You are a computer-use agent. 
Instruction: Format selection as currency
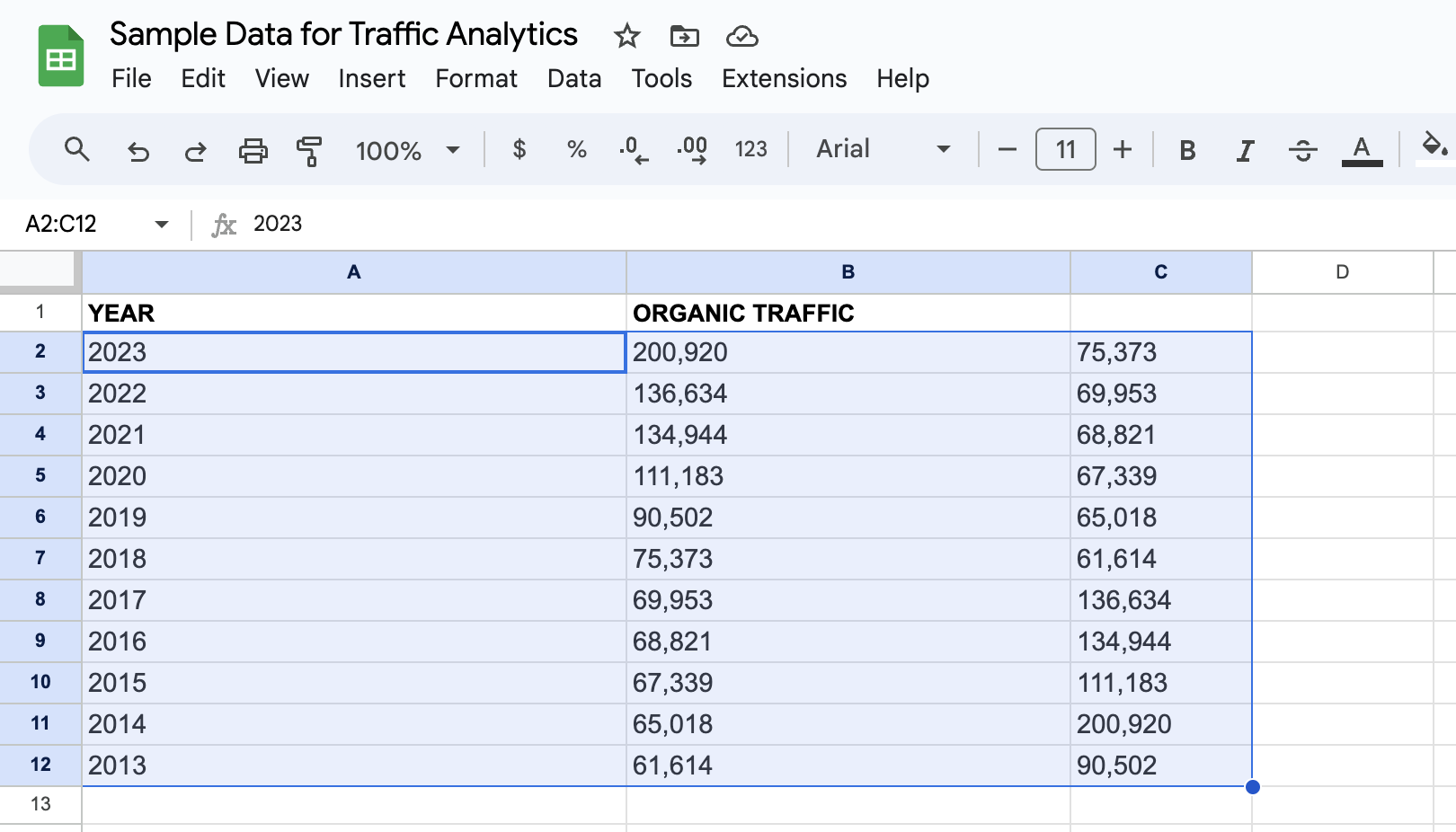(x=519, y=150)
